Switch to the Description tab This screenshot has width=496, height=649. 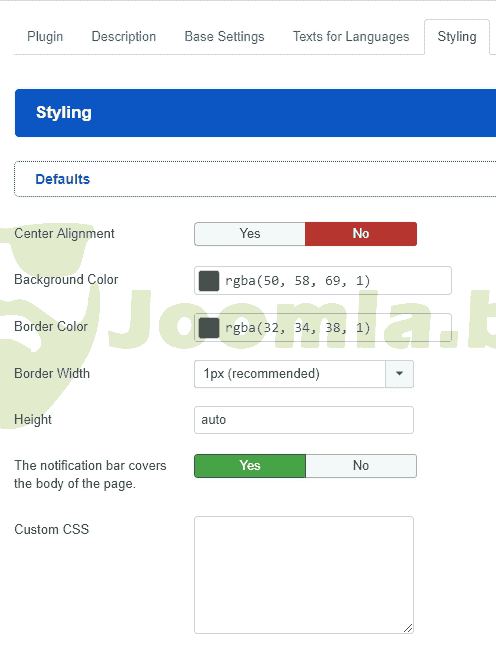123,36
